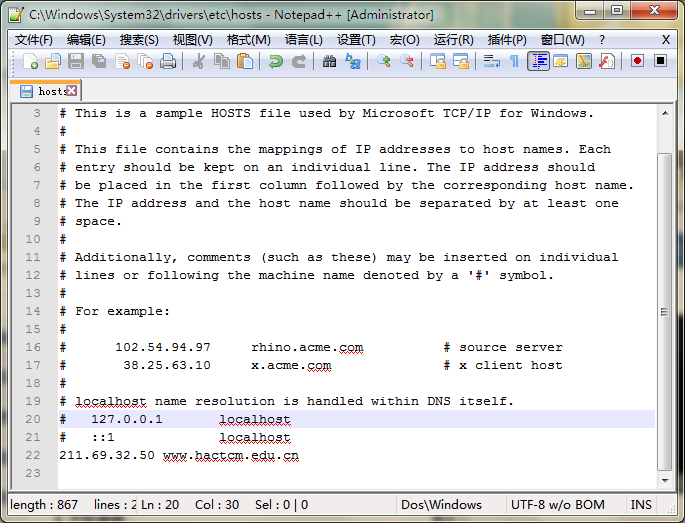Toggle synchronize horizontal scrolling icon
The height and width of the screenshot is (523, 685).
[x=461, y=62]
